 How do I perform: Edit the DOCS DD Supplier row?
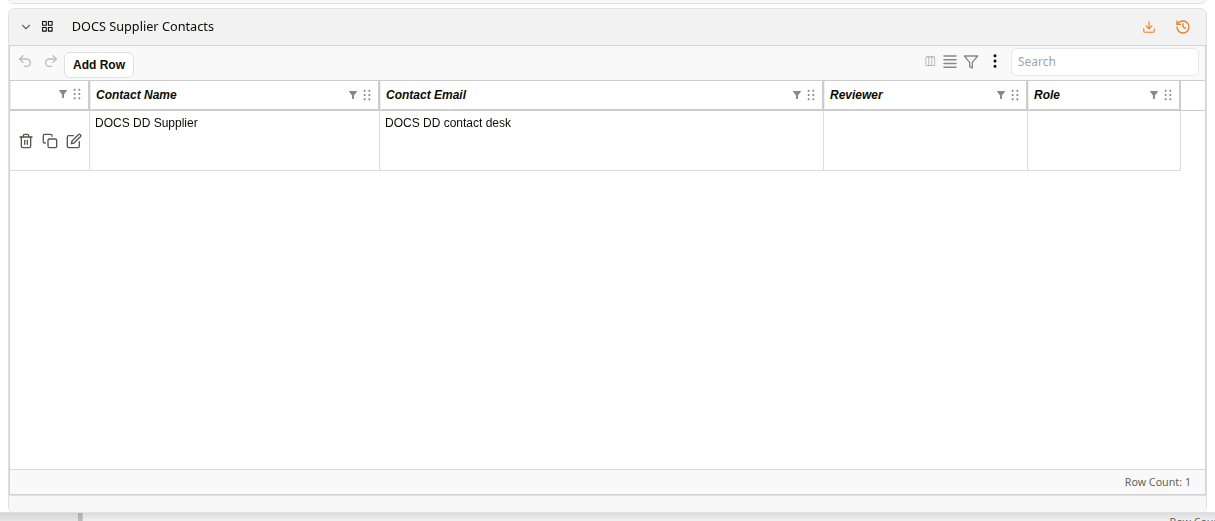tap(74, 141)
